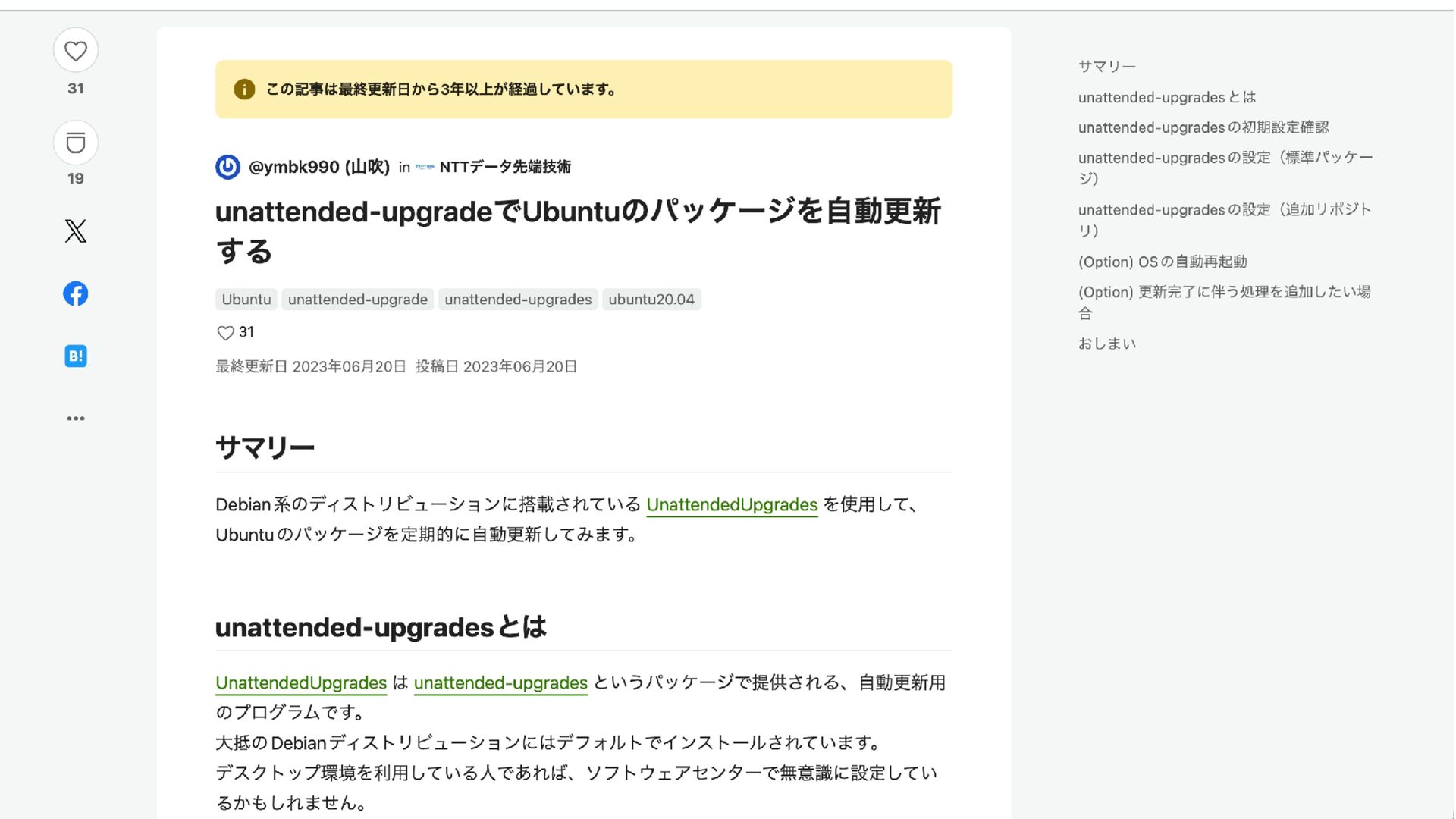Select the ubuntu20.04 tag
The height and width of the screenshot is (819, 1456).
point(651,300)
